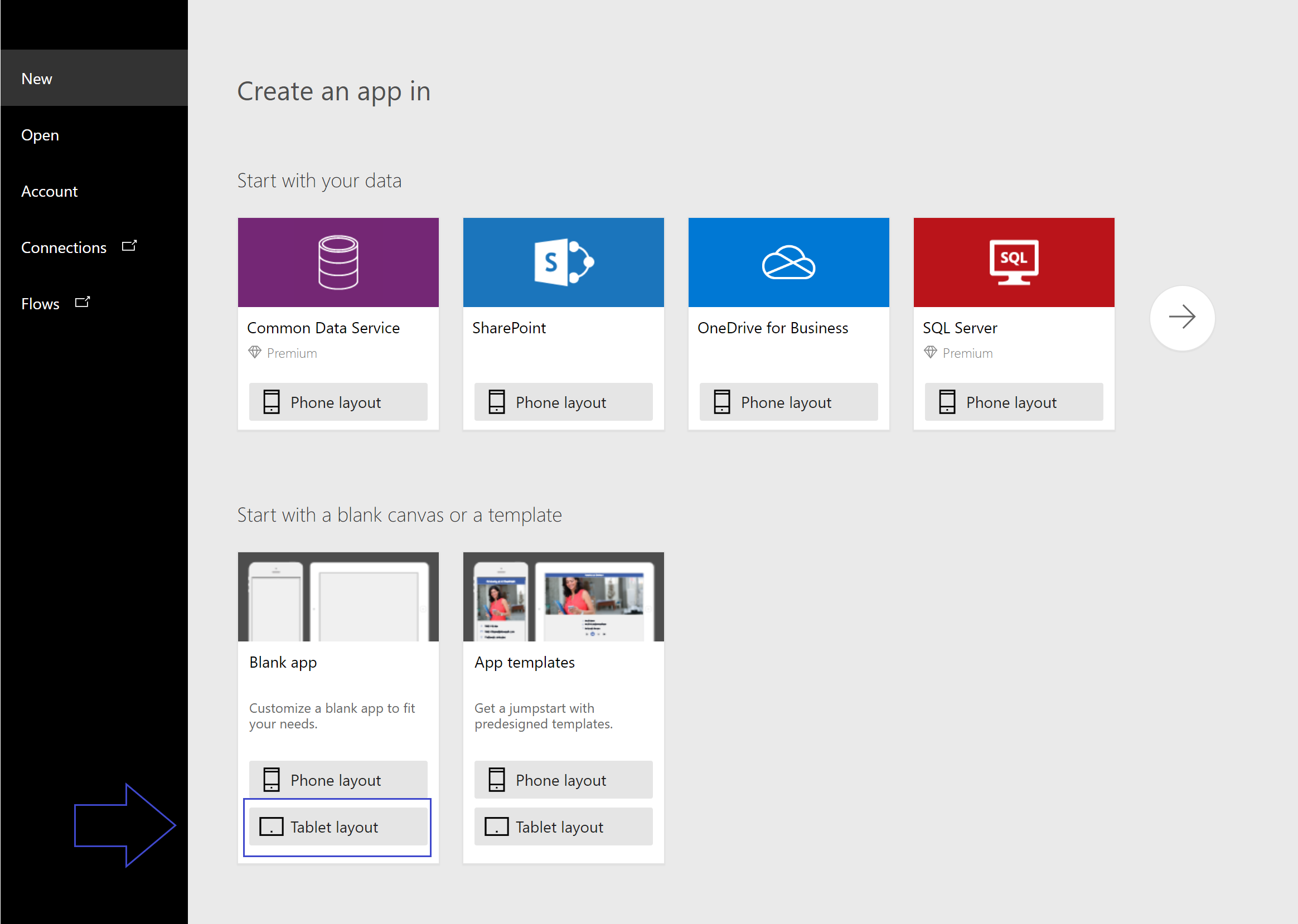1298x924 pixels.
Task: Click external link icon next to Connections
Action: [x=129, y=246]
